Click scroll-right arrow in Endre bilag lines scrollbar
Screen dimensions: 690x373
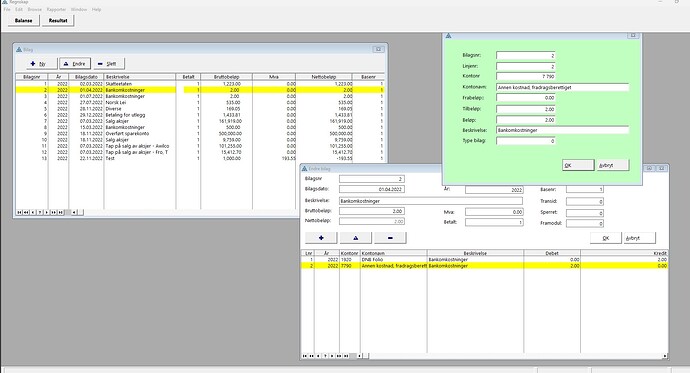coord(665,356)
